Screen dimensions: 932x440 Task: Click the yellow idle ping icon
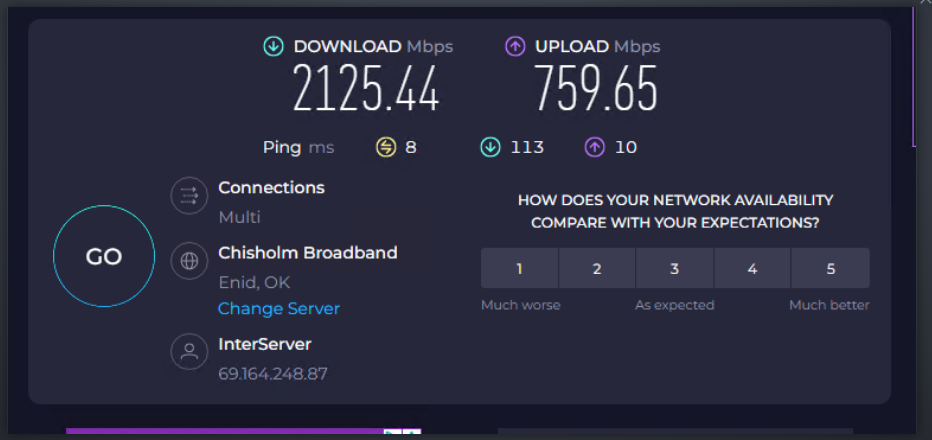pos(386,148)
